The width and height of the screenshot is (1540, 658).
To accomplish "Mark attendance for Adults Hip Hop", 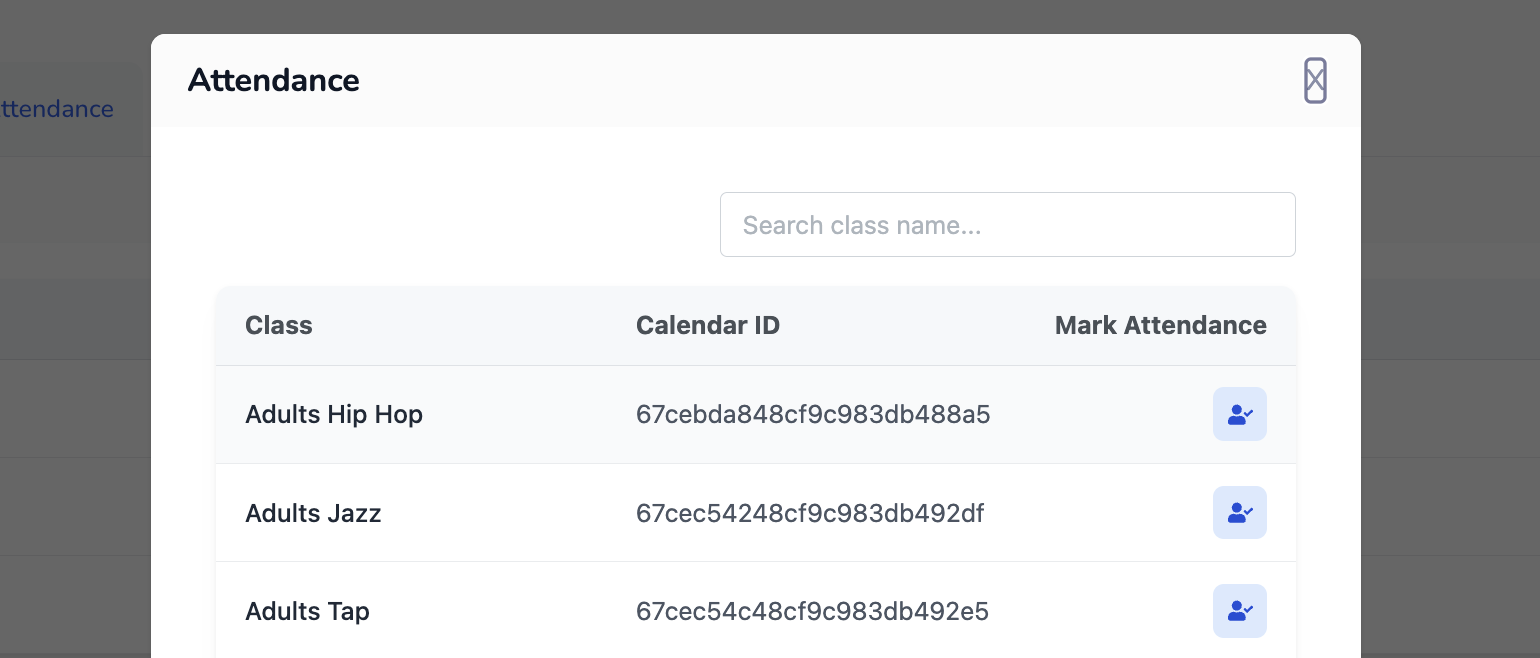I will pos(1239,414).
